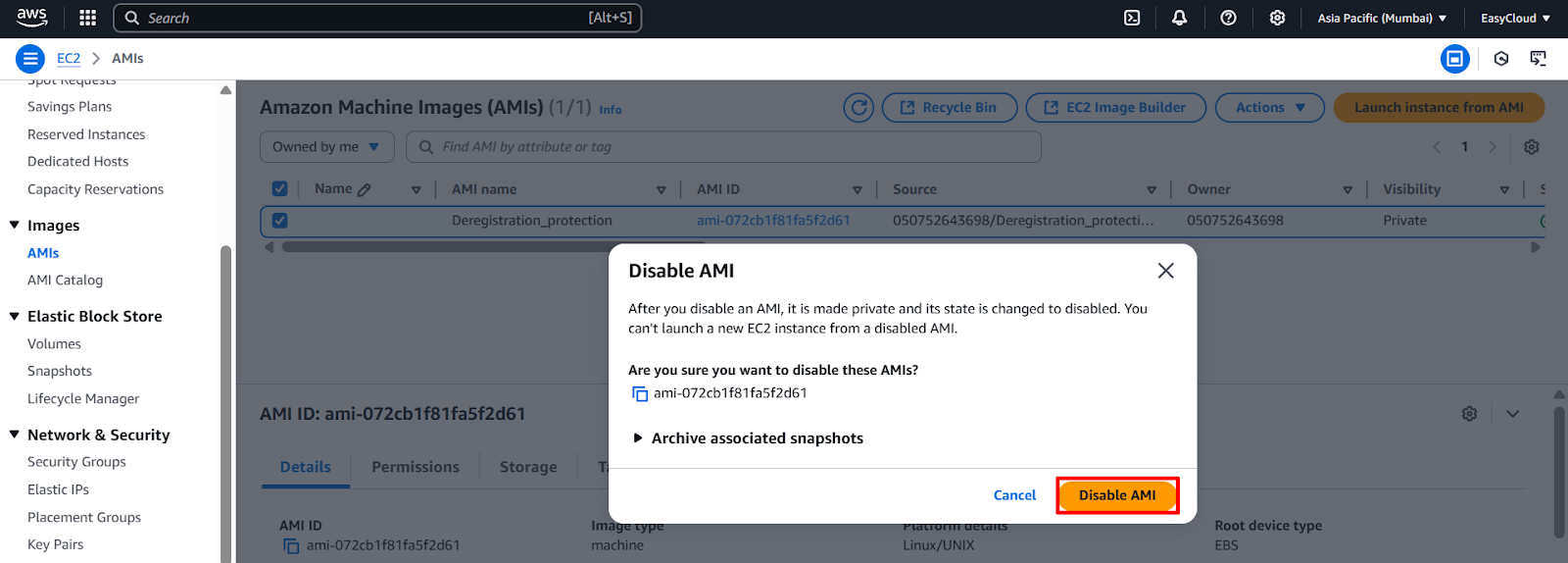Sort by the Source column arrow
Screen dimensions: 1568x563
[x=1151, y=190]
